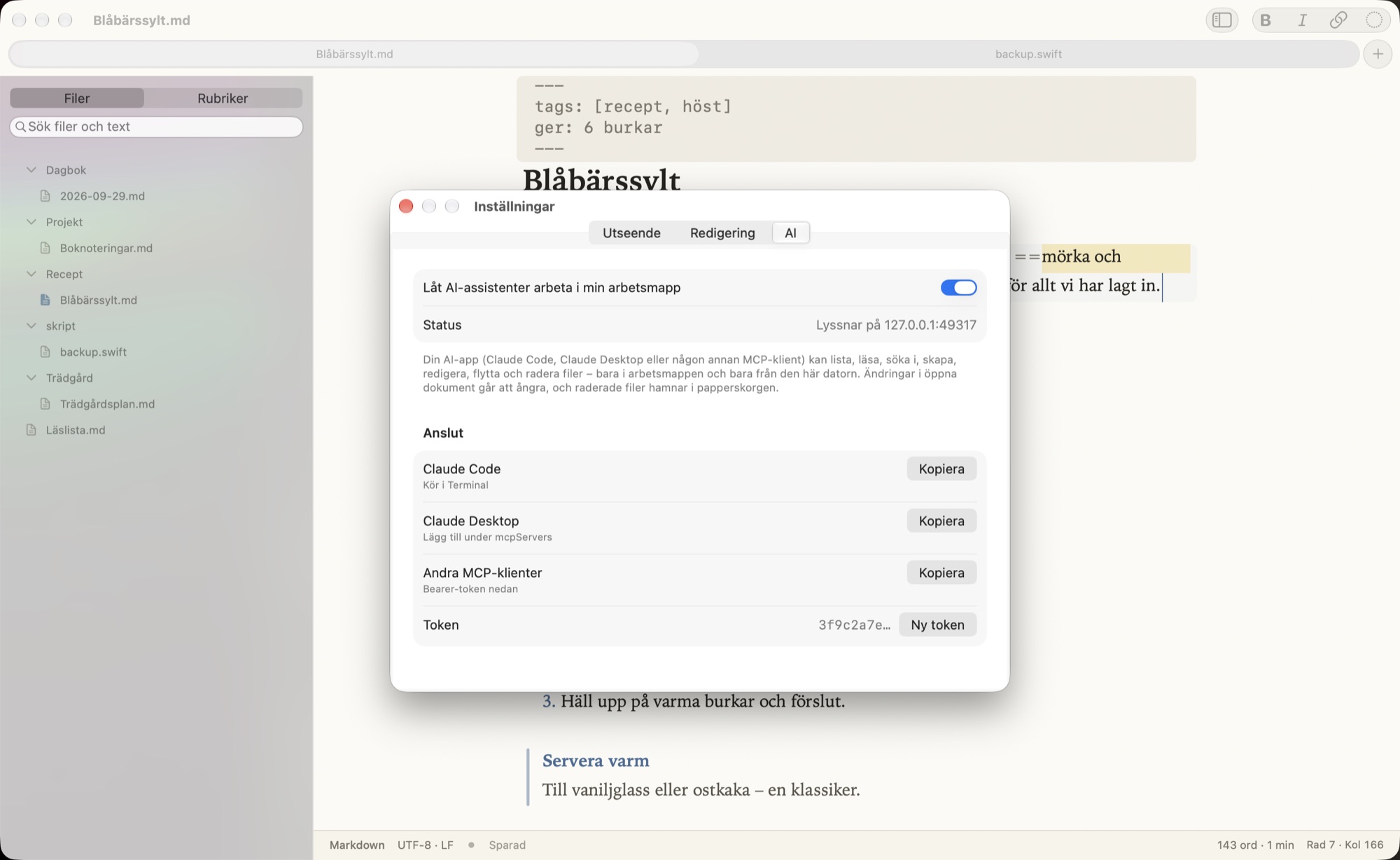Open Trädgårdsplan.md in the file tree
The height and width of the screenshot is (860, 1400).
(x=107, y=404)
